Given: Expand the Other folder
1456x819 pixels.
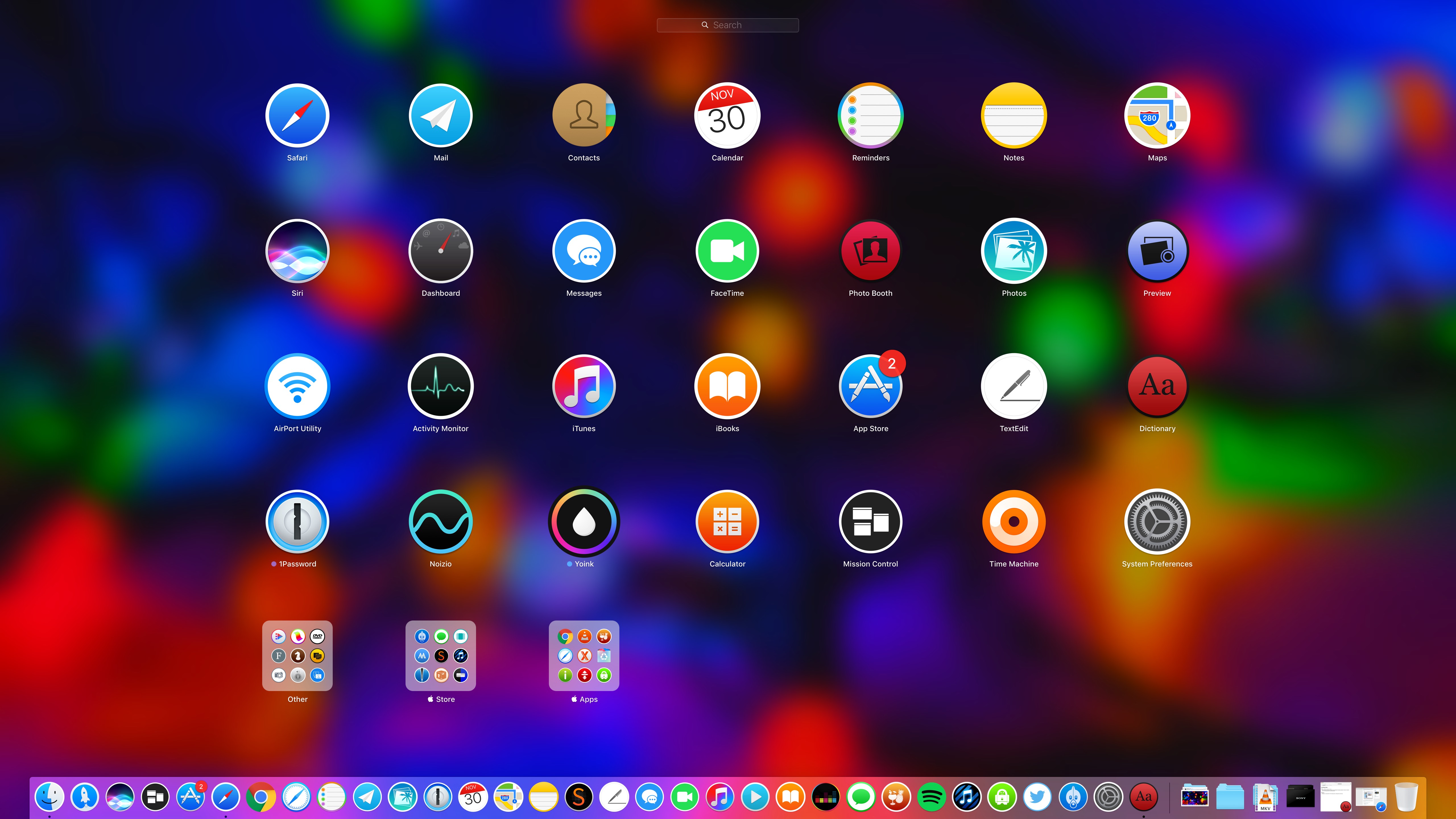Looking at the screenshot, I should tap(297, 656).
